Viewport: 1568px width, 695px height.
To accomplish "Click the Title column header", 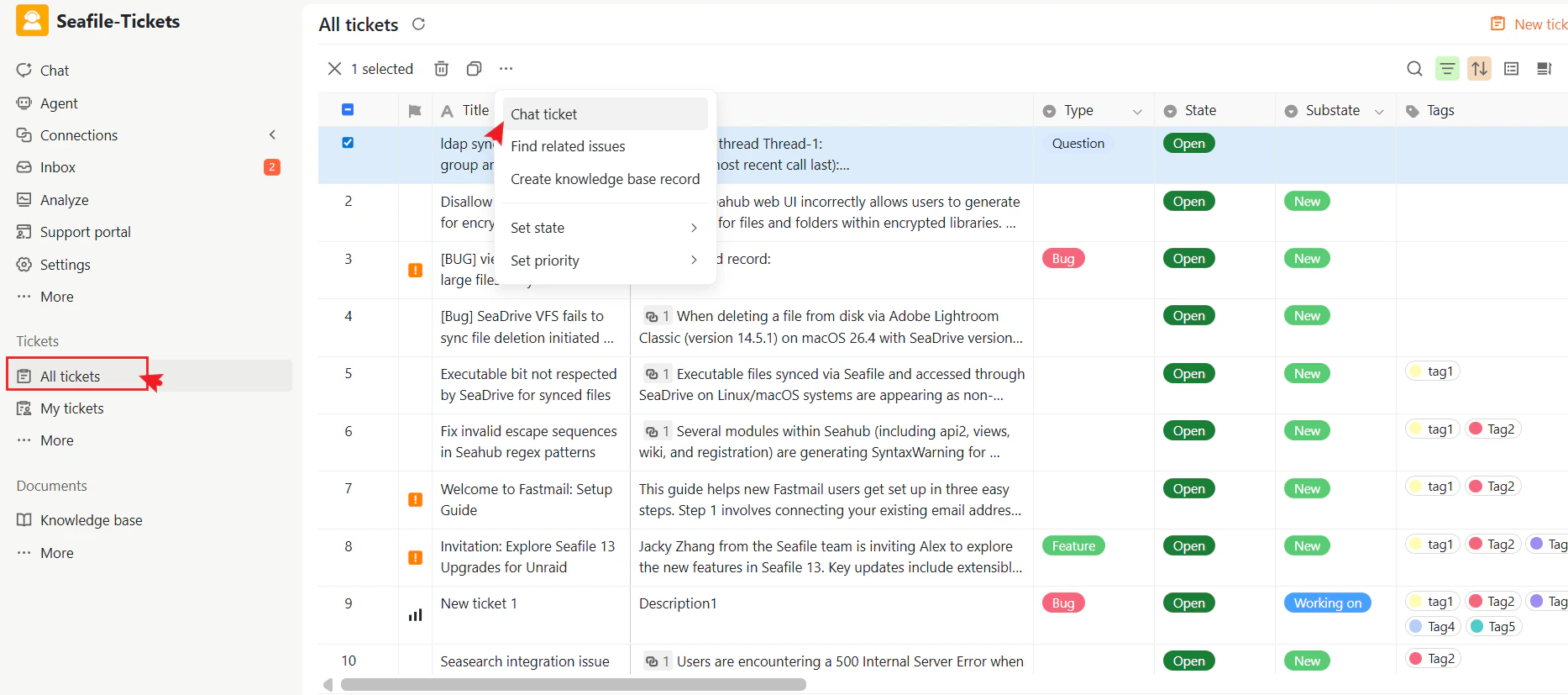I will coord(475,110).
